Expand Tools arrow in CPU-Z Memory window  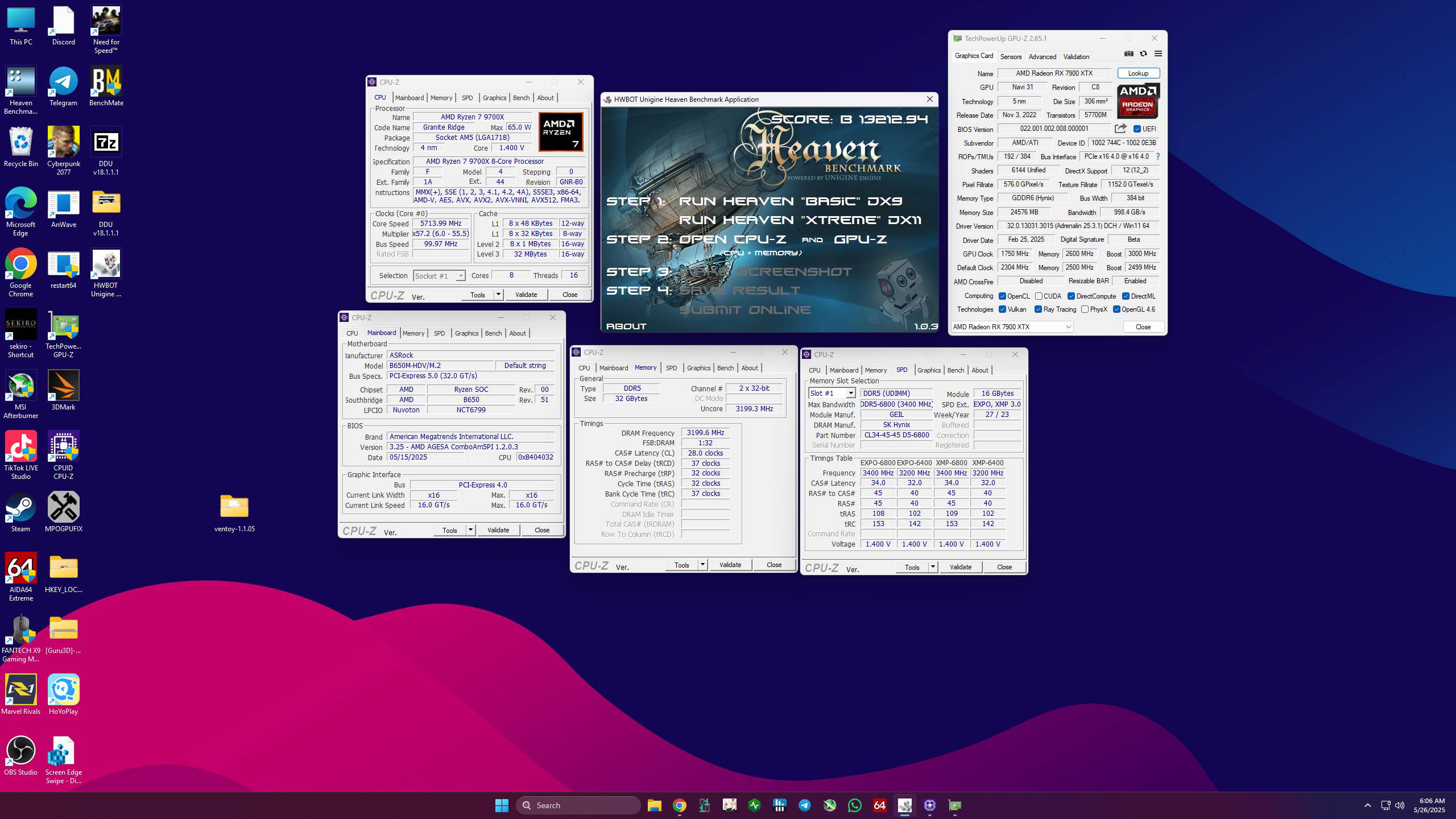tap(702, 565)
